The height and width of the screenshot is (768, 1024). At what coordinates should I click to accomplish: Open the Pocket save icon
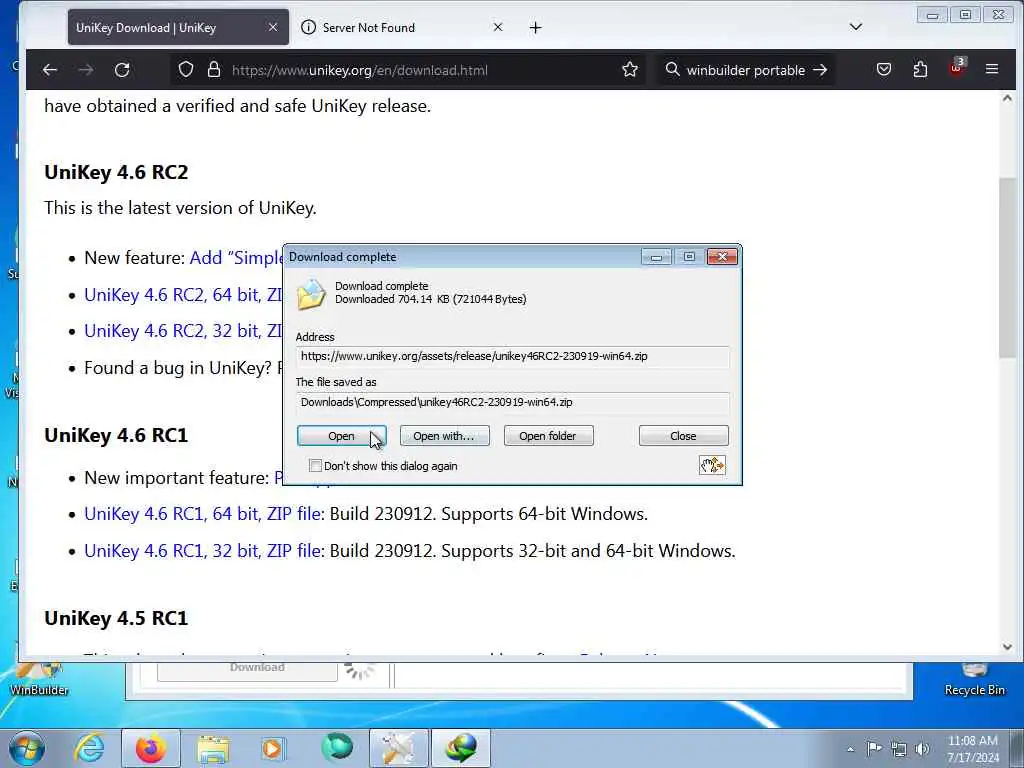tap(884, 69)
